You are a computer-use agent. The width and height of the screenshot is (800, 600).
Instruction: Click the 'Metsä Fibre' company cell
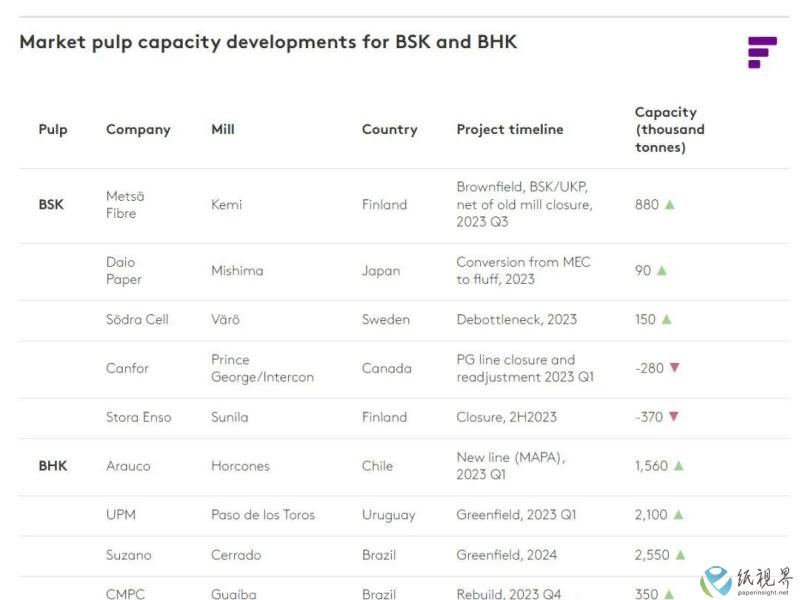click(126, 205)
